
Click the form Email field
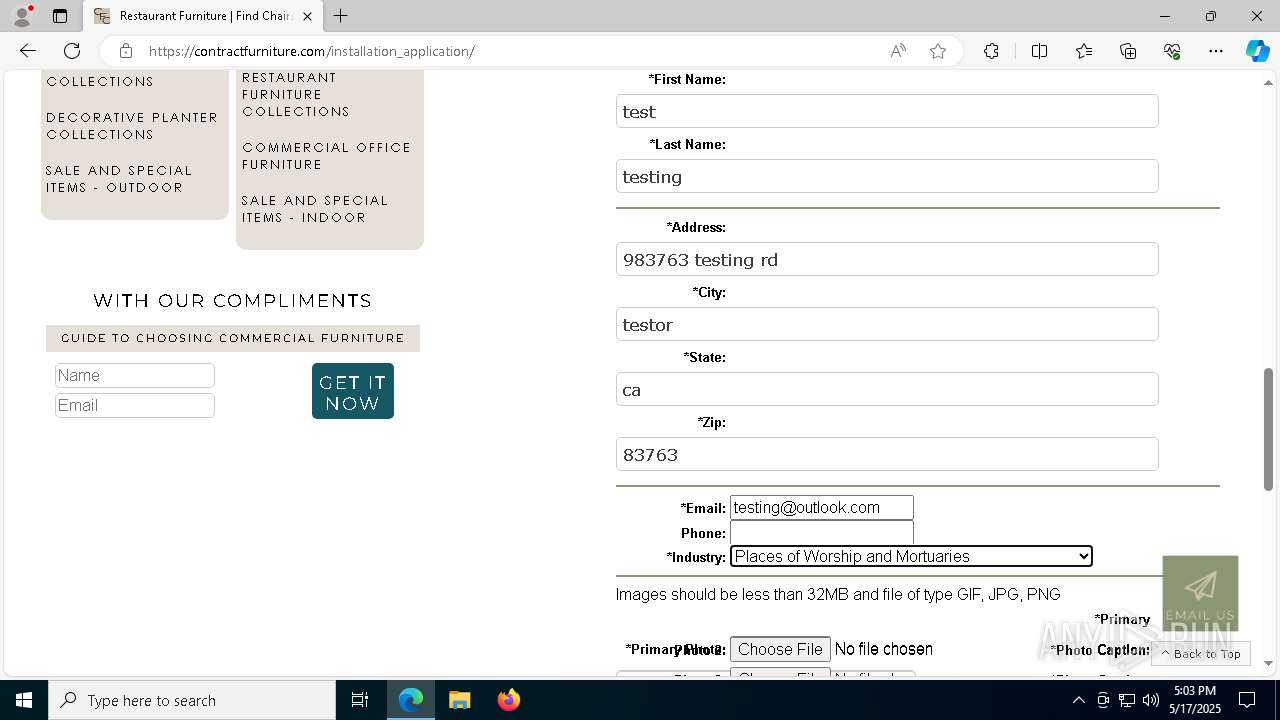click(822, 507)
